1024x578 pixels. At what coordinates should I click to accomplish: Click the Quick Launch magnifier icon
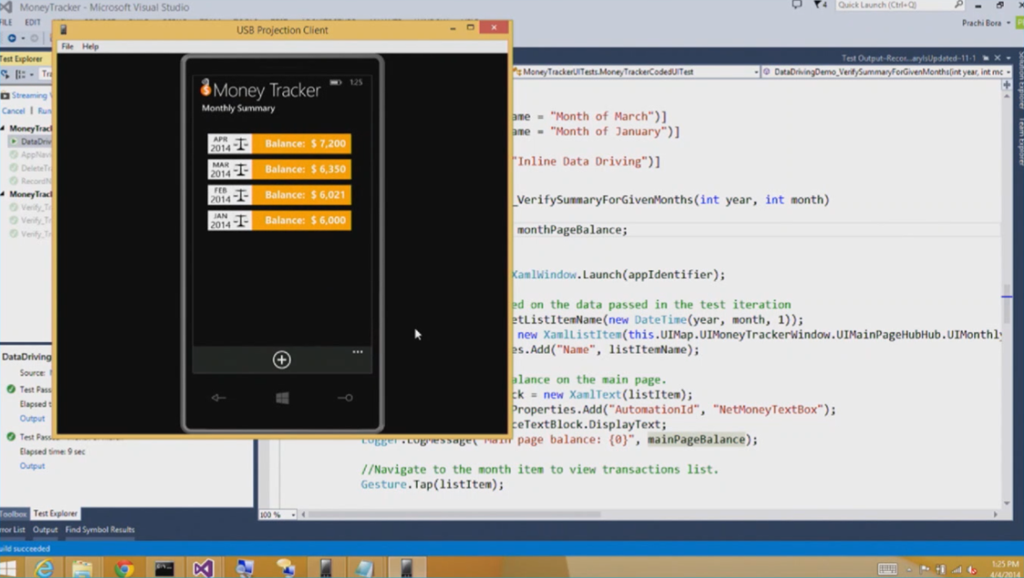click(958, 5)
